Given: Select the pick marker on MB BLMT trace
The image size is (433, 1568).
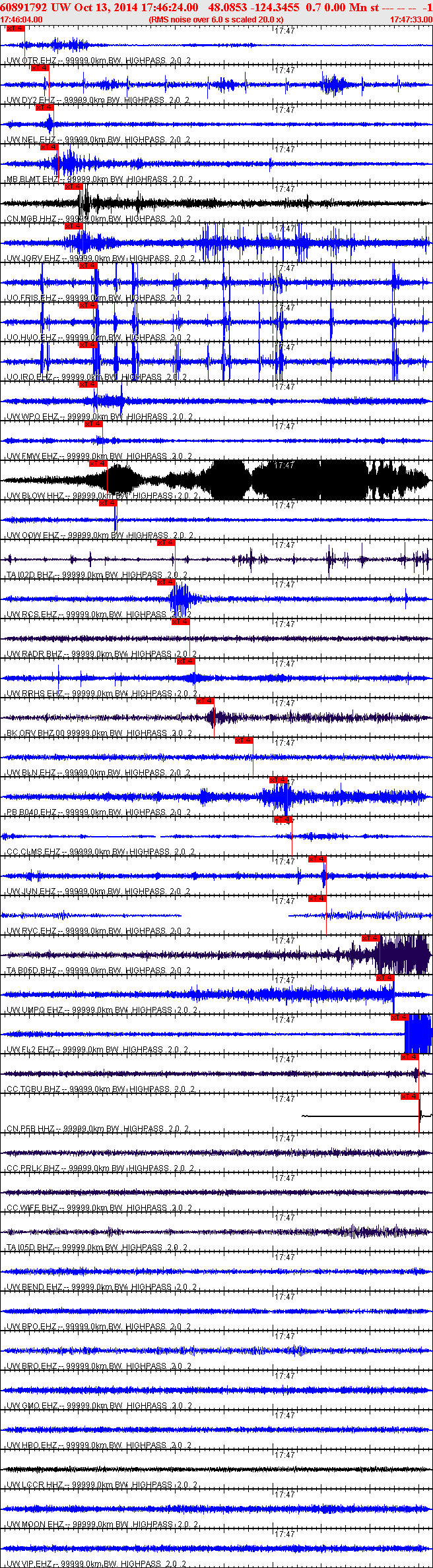Looking at the screenshot, I should point(50,147).
